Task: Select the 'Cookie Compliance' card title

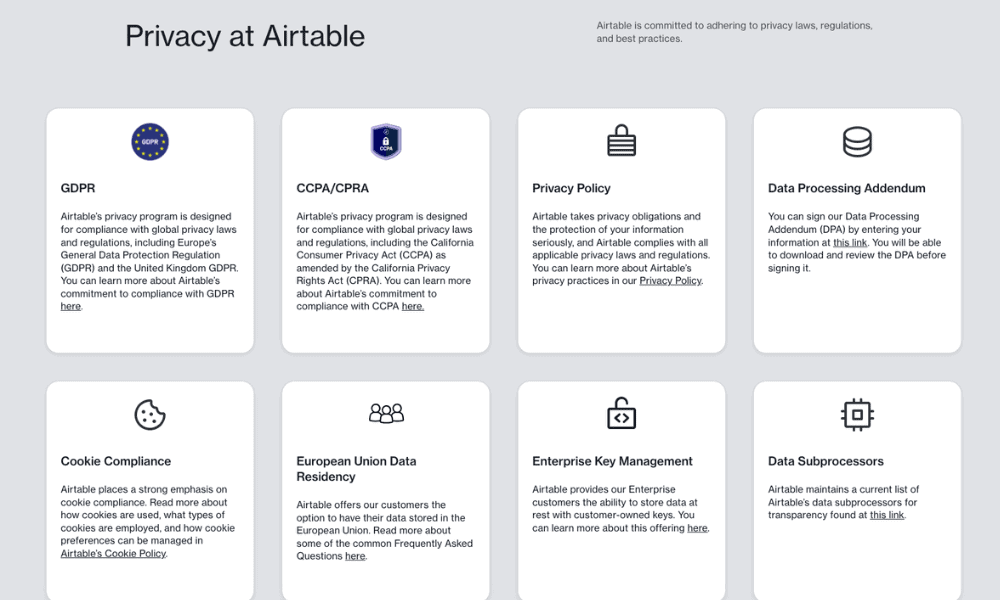Action: pos(115,461)
